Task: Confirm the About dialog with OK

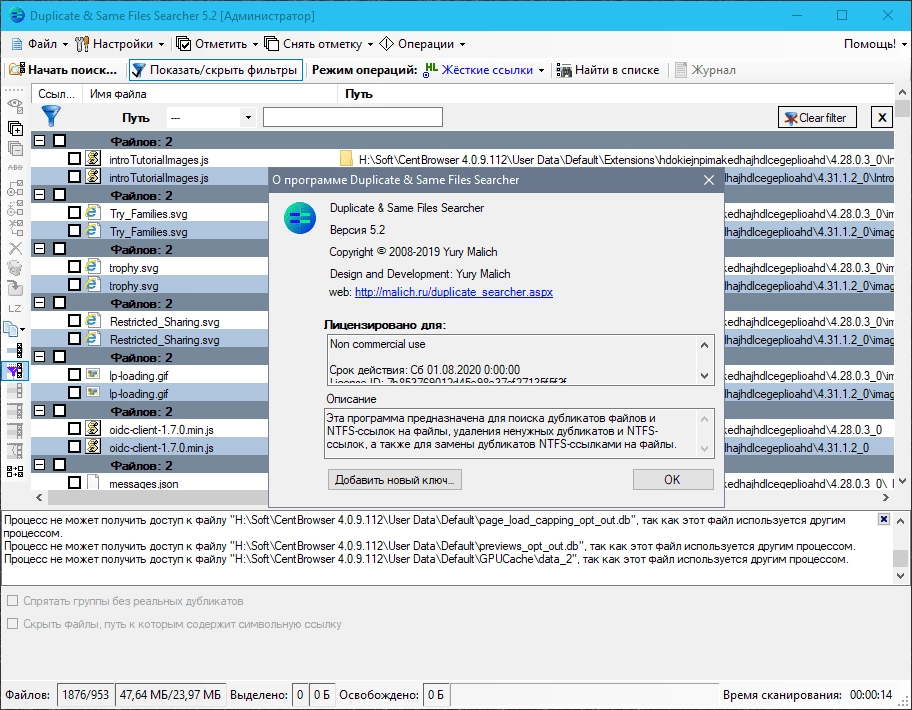Action: pyautogui.click(x=672, y=480)
